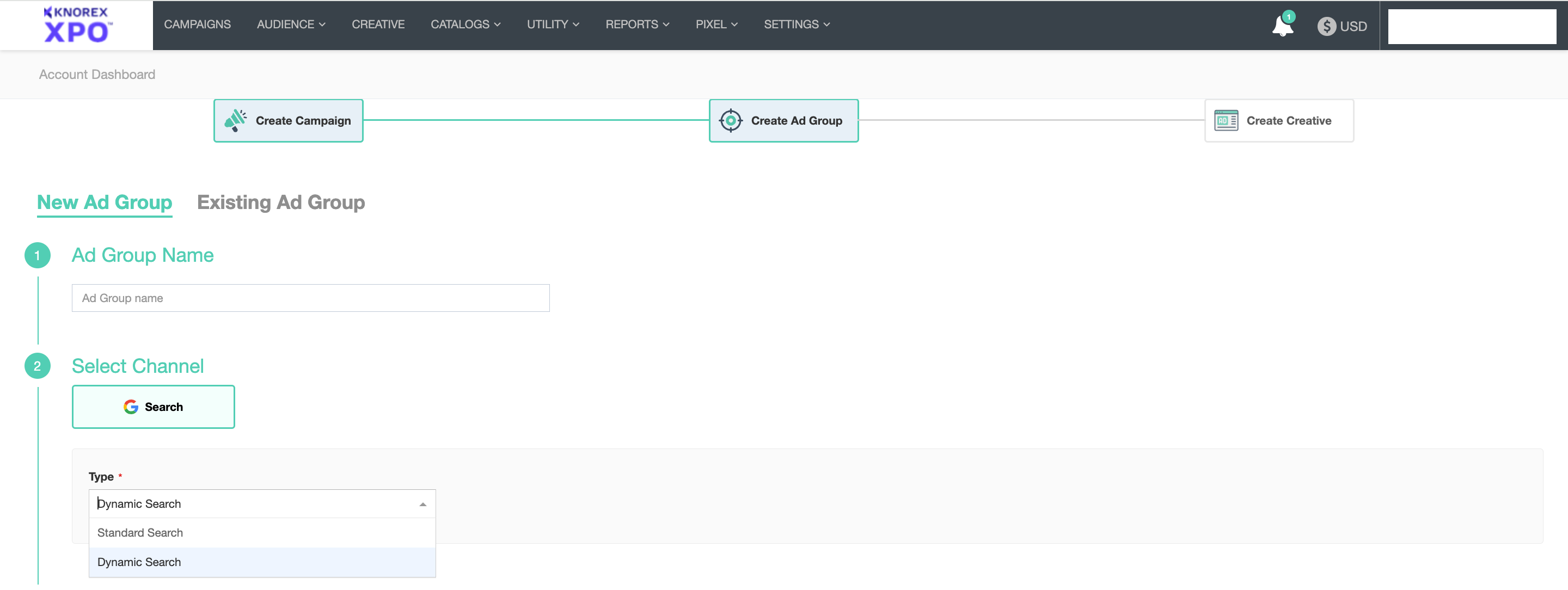Collapse the Type dropdown via its arrow

point(422,504)
